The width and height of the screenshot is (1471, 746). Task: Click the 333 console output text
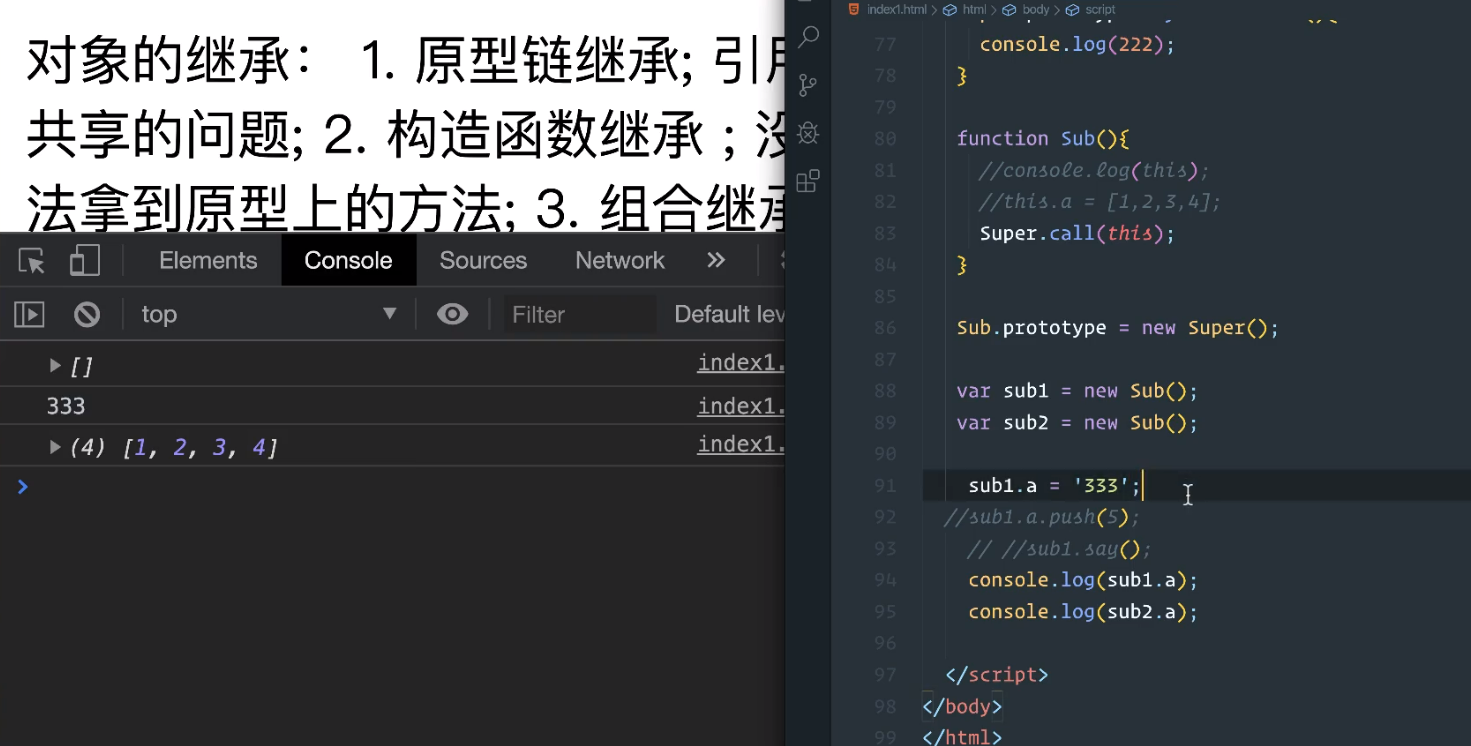(66, 406)
